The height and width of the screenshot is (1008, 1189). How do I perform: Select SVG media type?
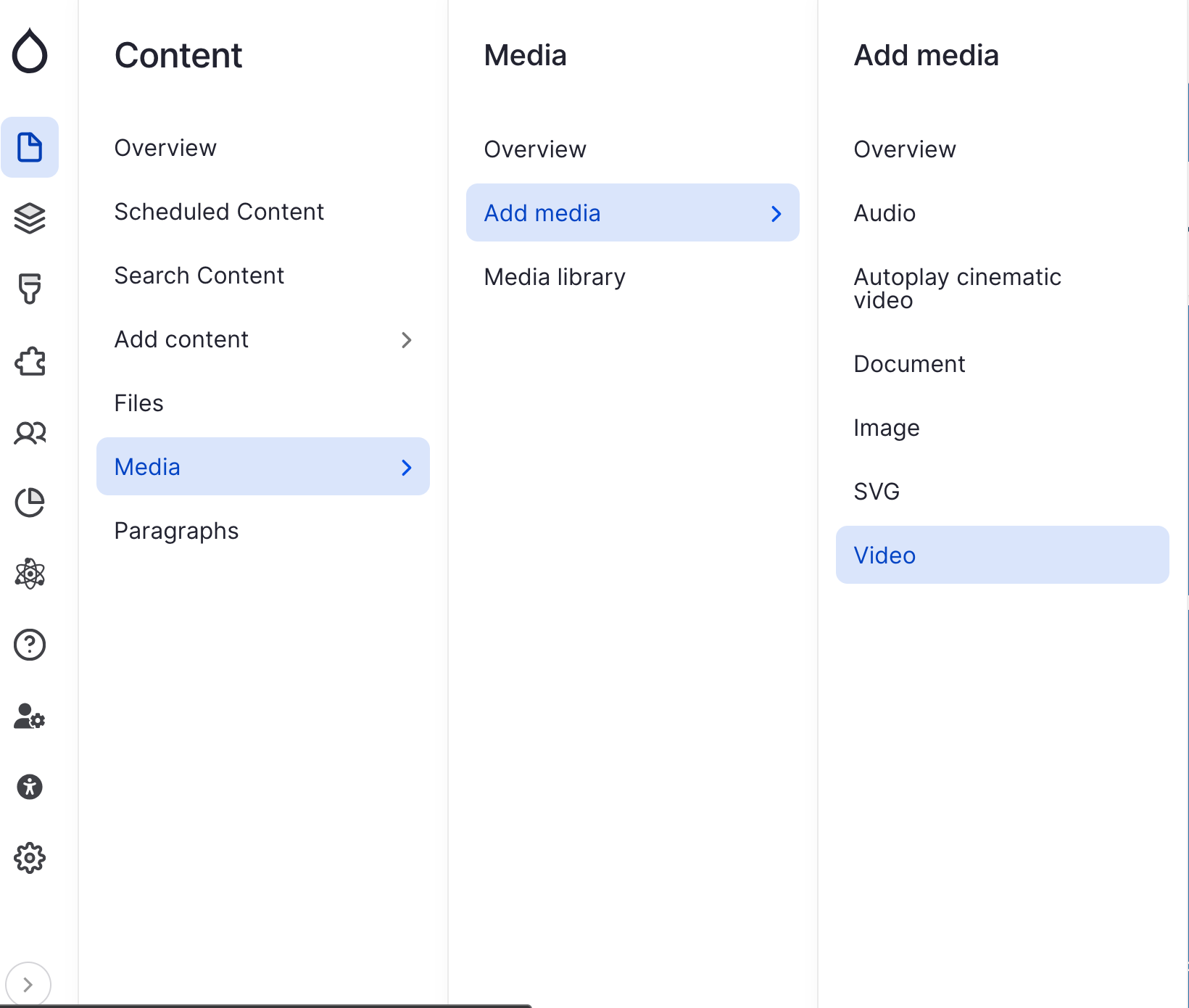(x=877, y=492)
